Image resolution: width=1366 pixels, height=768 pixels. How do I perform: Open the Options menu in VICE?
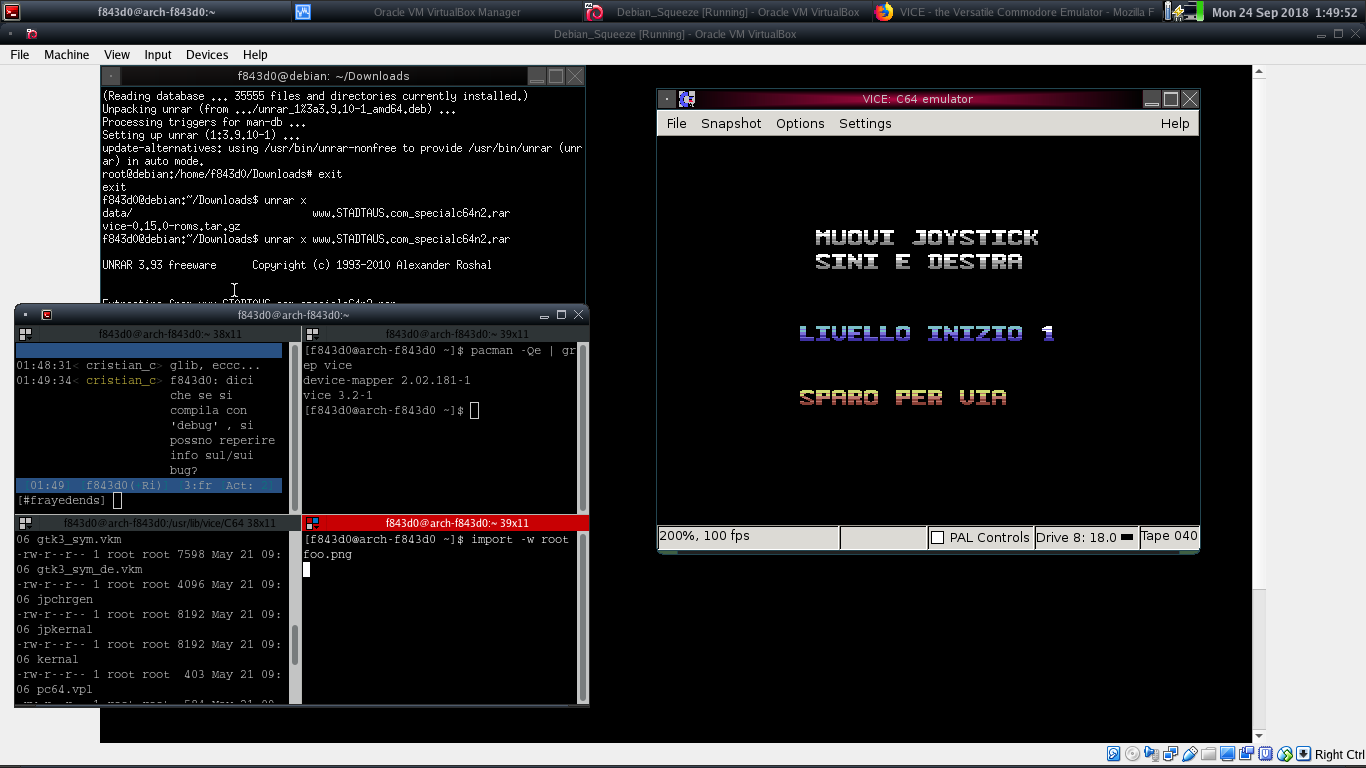pos(800,124)
